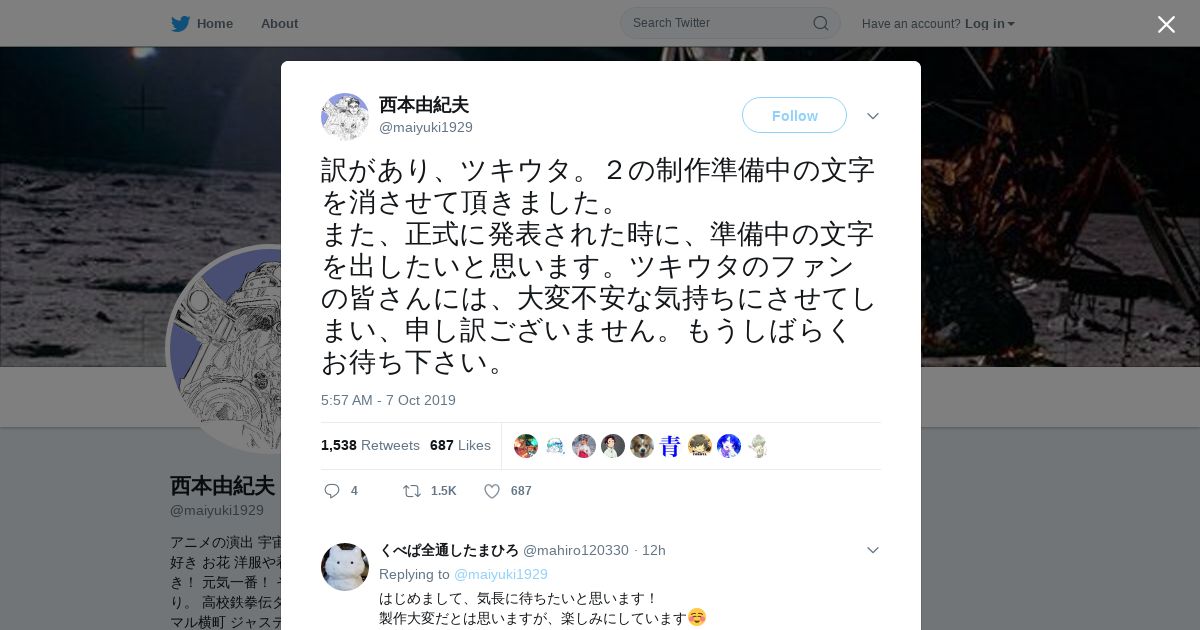This screenshot has width=1200, height=630.
Task: View the 687 Likes list
Action: tap(460, 445)
